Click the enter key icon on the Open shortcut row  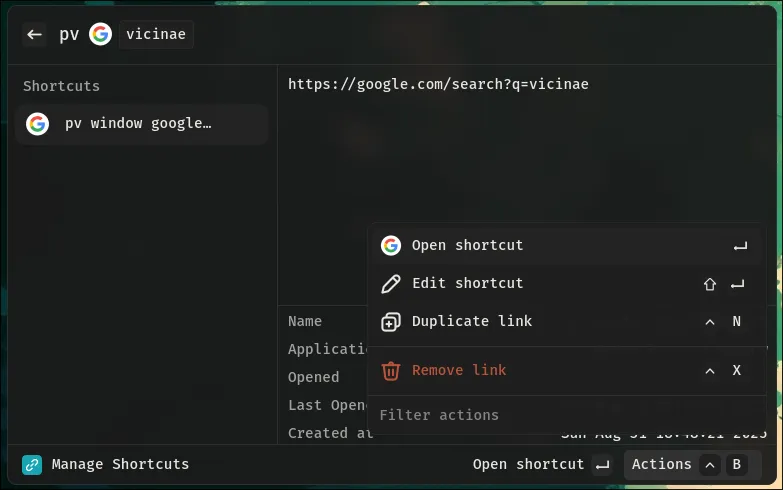(x=740, y=245)
